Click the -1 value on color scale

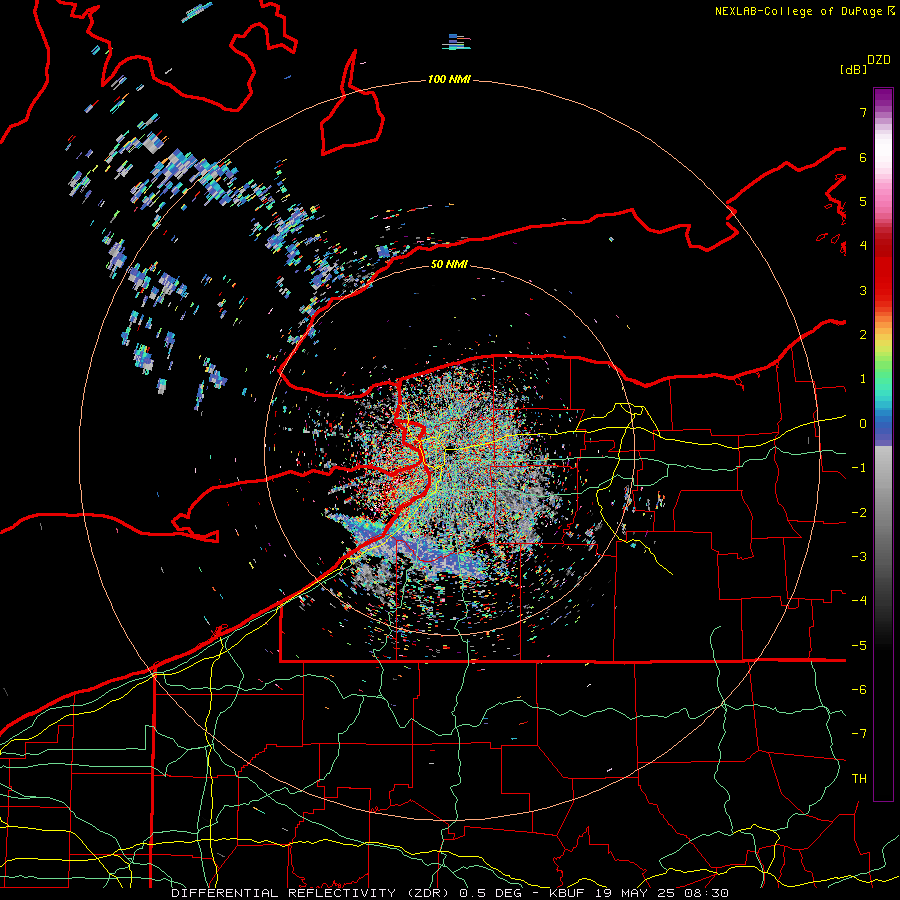tap(859, 468)
